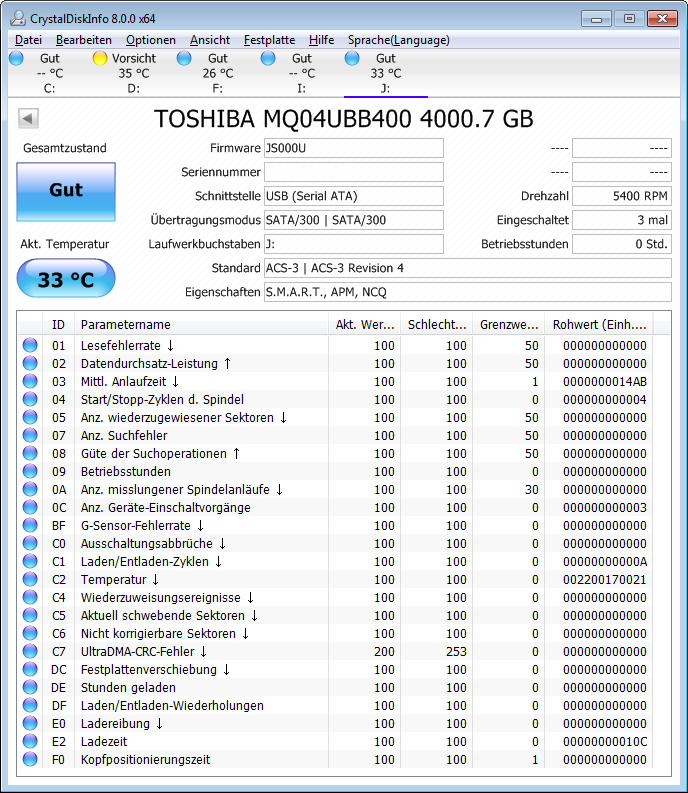Sort by Akt. Wer... column header
Screen dimensions: 688x793
(x=364, y=325)
